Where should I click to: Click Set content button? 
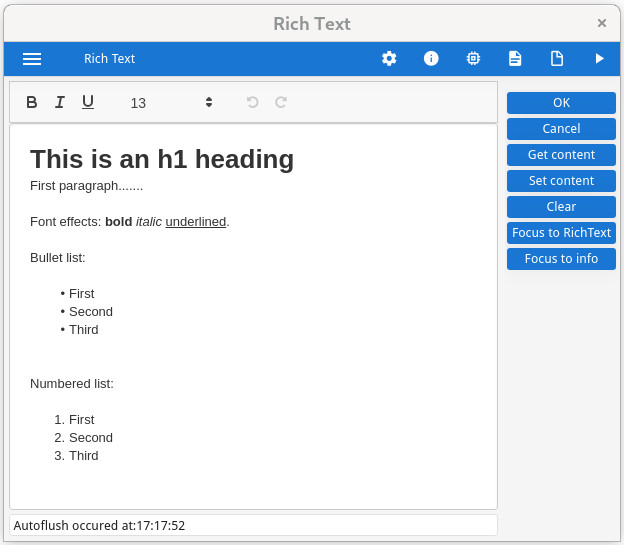point(561,181)
